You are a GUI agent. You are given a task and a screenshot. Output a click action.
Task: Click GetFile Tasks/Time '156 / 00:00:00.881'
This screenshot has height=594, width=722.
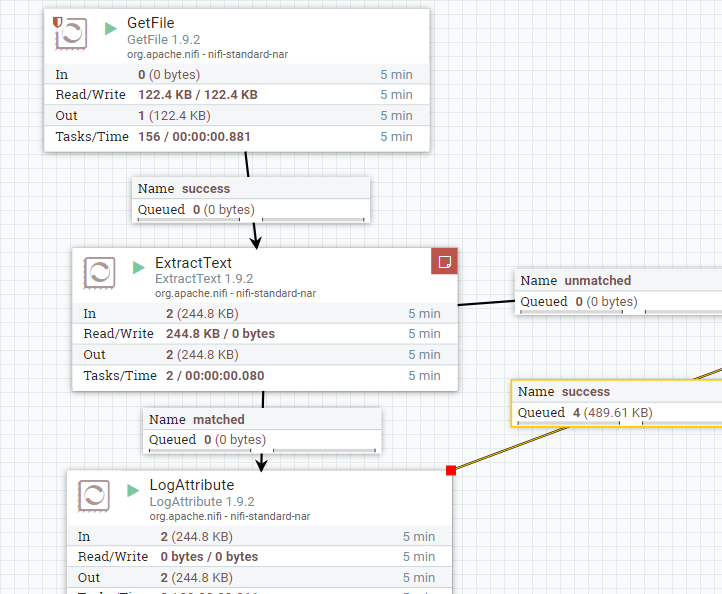(x=194, y=137)
